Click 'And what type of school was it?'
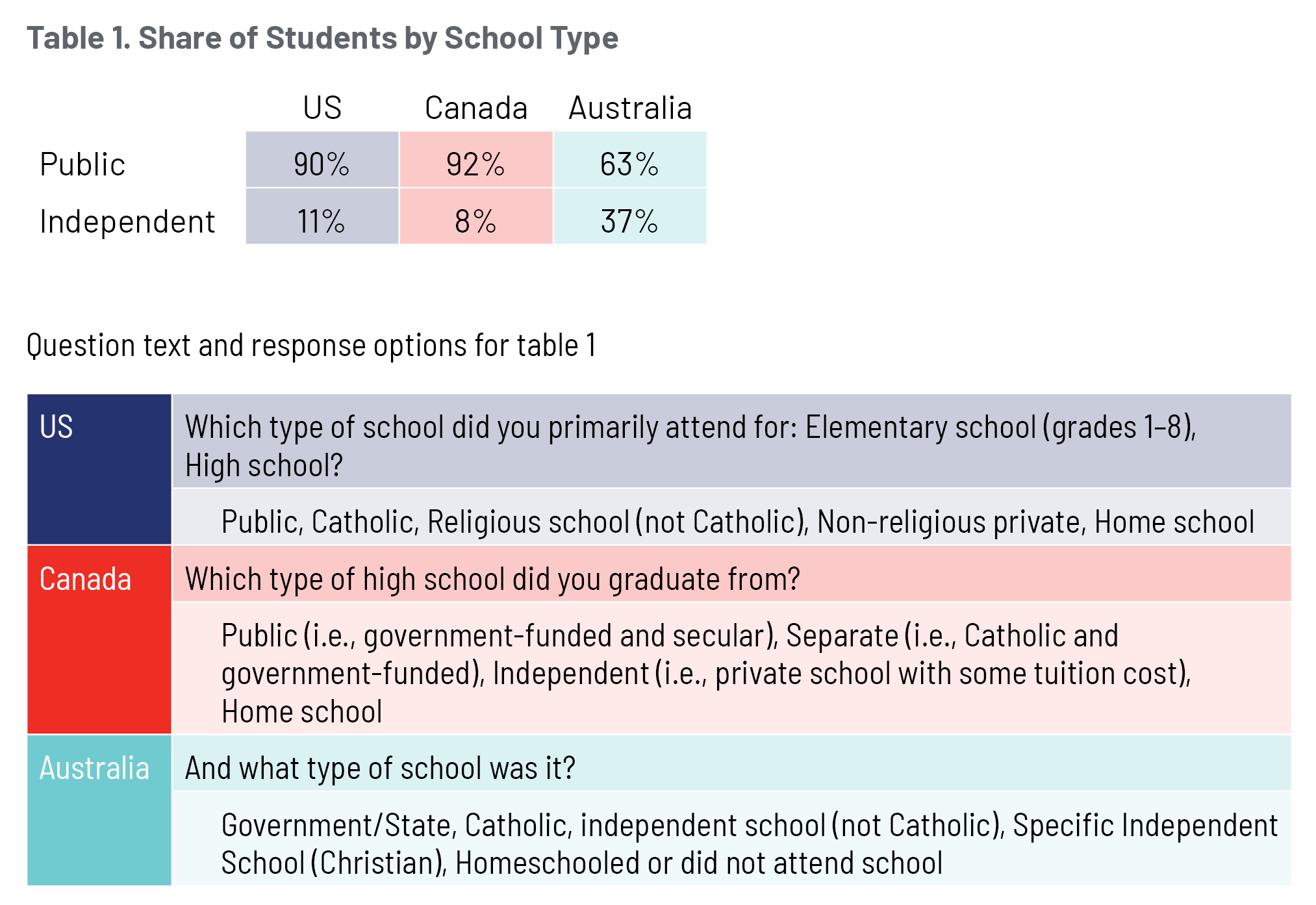The image size is (1316, 905). point(380,768)
